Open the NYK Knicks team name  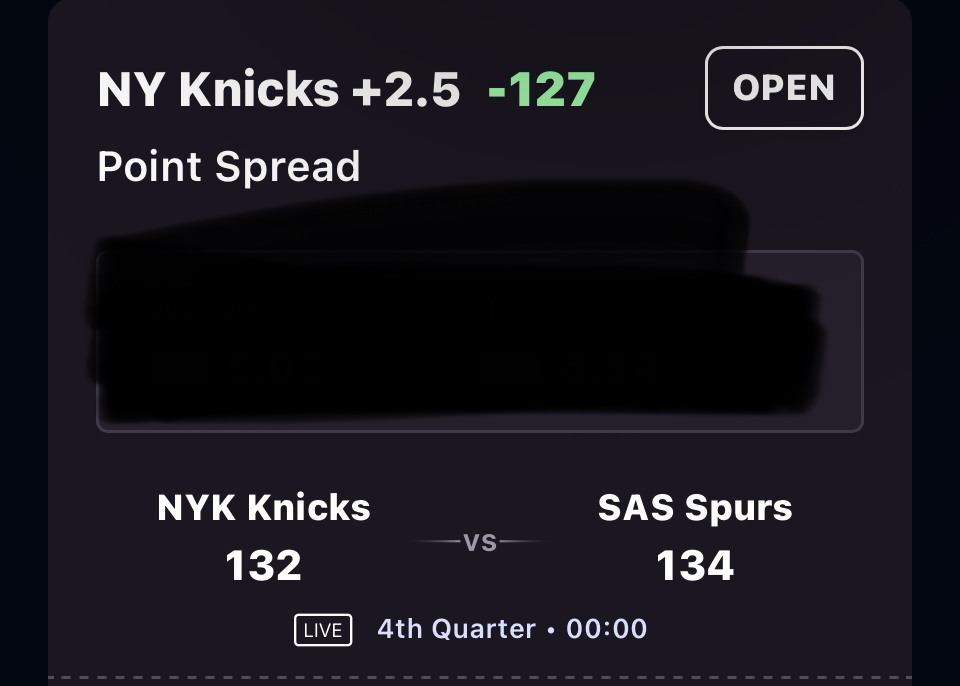pos(264,508)
